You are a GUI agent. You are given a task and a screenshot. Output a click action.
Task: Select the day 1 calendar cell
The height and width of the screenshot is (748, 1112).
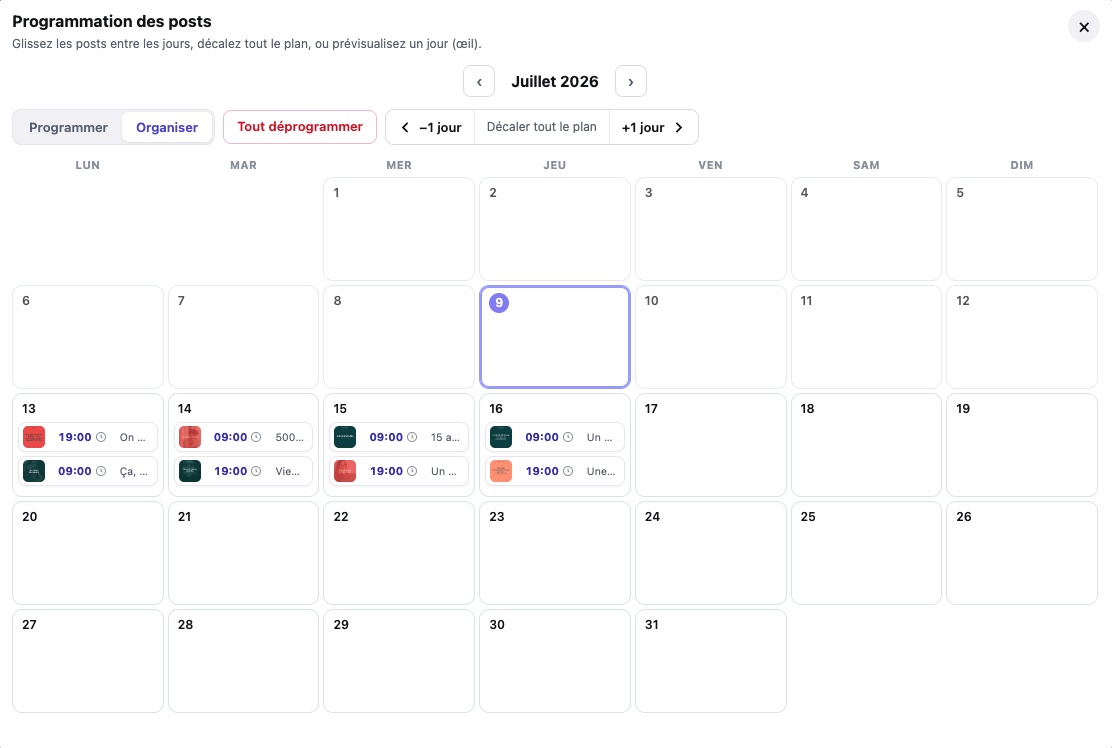(399, 229)
